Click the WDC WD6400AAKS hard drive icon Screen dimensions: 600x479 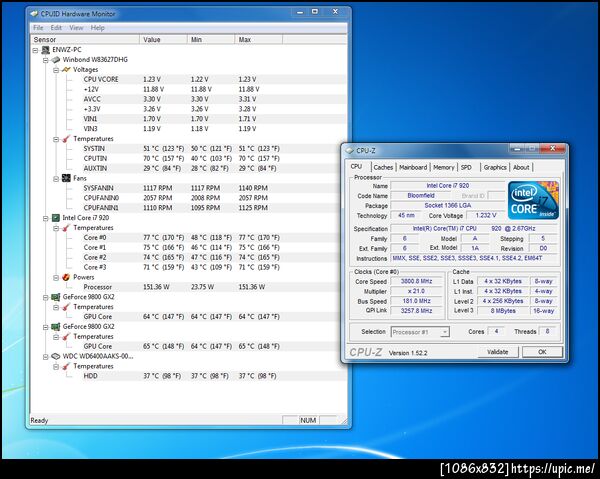pos(56,356)
